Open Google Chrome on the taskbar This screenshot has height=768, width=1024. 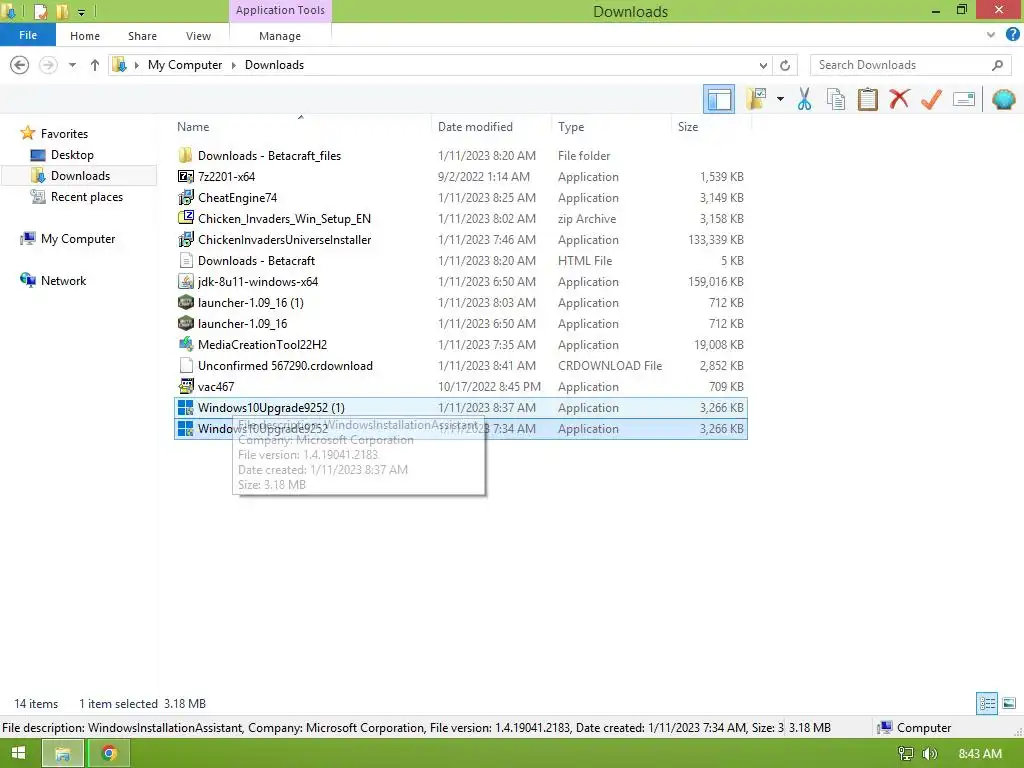tap(109, 754)
